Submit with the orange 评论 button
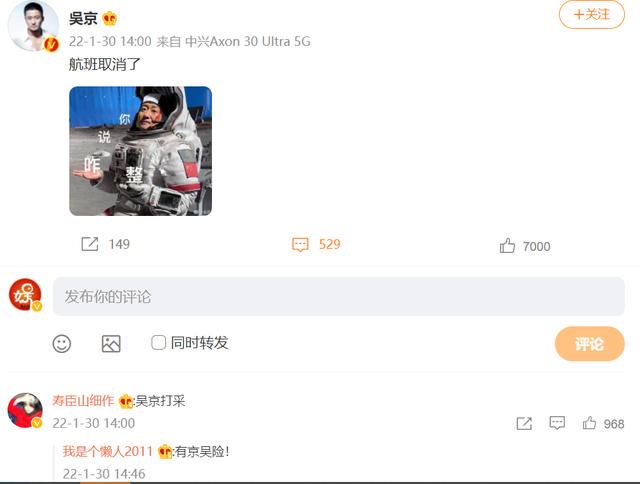640x484 pixels. point(589,344)
